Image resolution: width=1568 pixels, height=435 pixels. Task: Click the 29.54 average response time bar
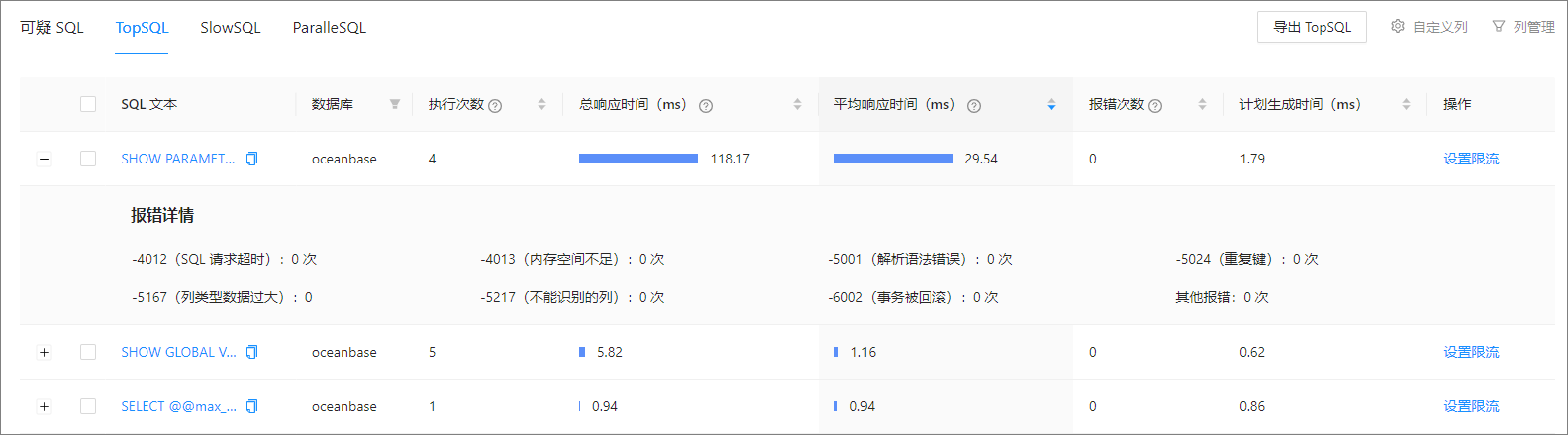click(894, 159)
